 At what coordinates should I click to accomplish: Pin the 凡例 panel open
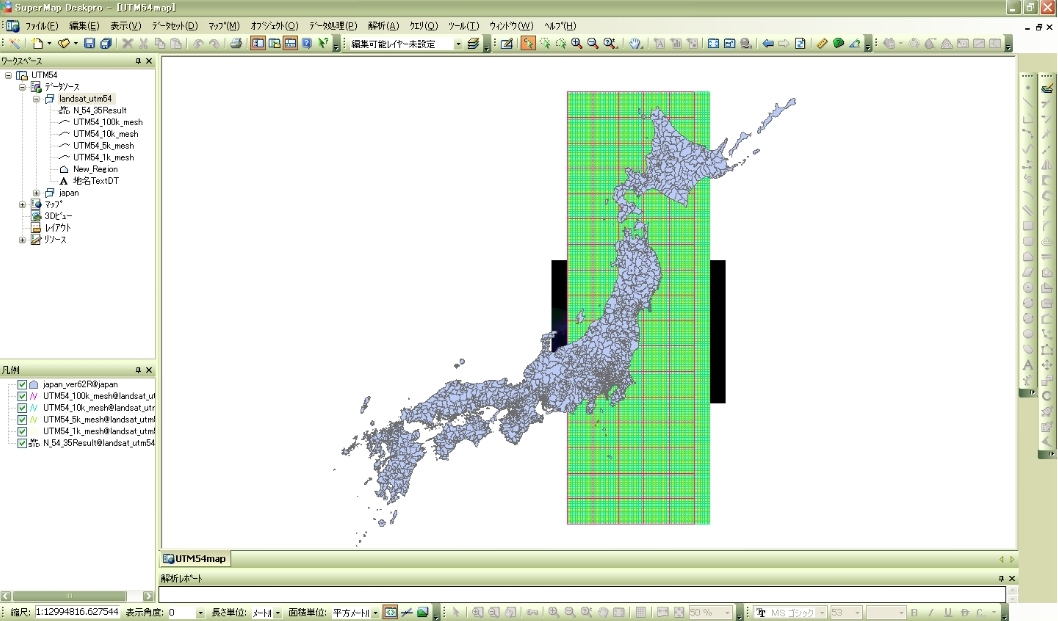click(x=138, y=370)
